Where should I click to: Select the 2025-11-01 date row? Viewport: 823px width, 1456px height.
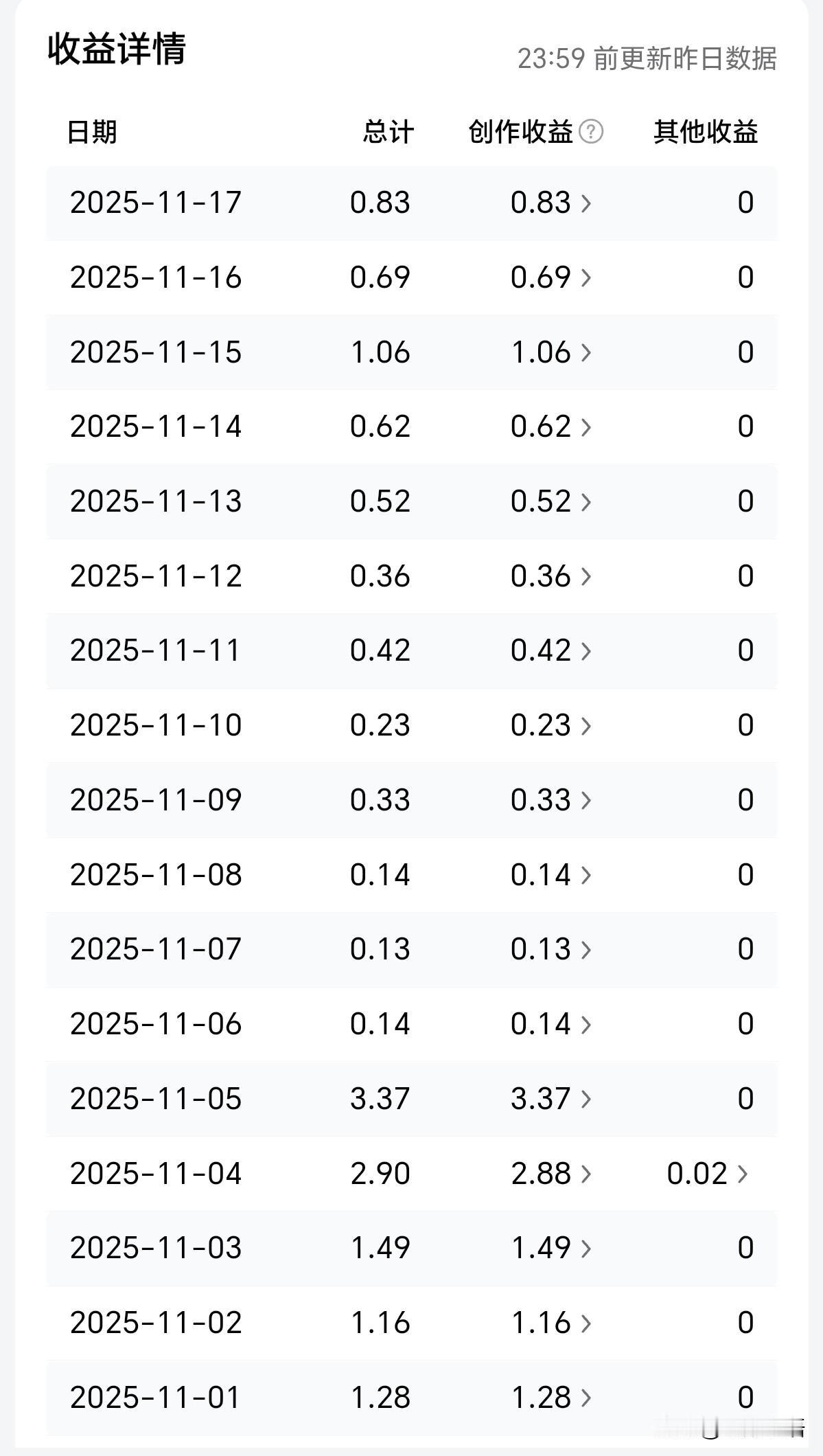click(156, 1398)
